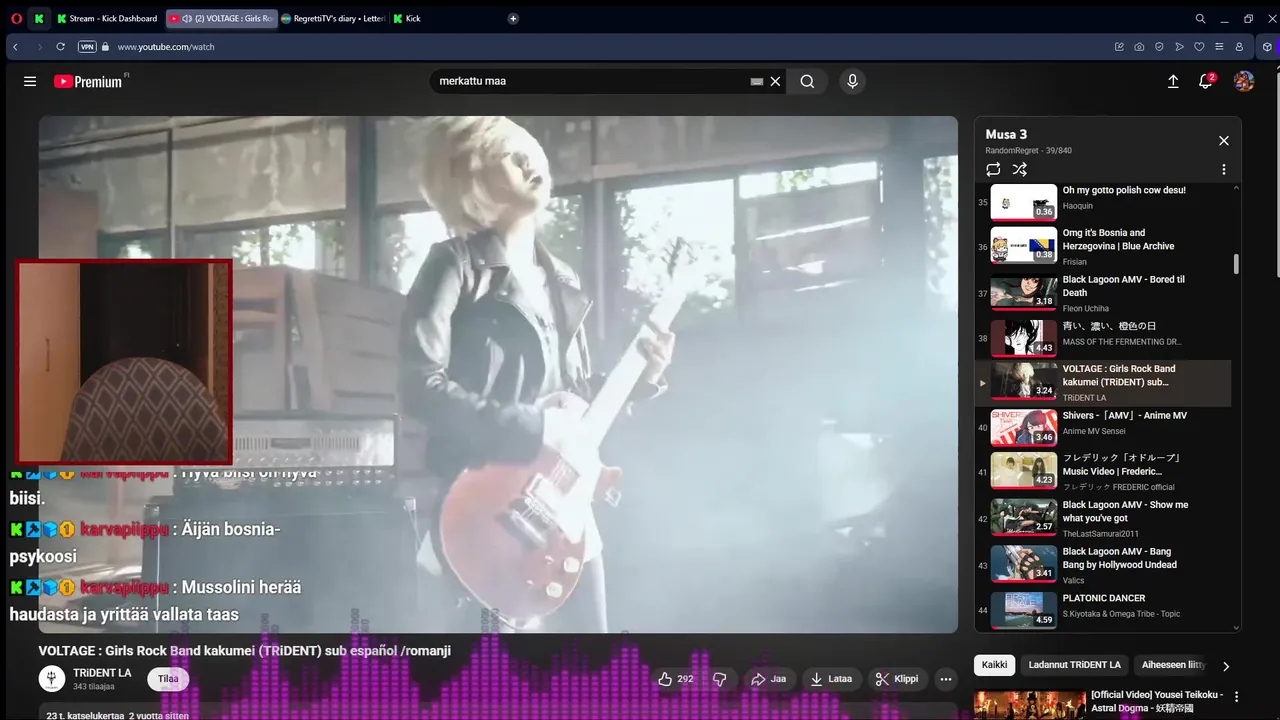1280x720 pixels.
Task: Open on-screen keyboard in search box
Action: (x=757, y=81)
